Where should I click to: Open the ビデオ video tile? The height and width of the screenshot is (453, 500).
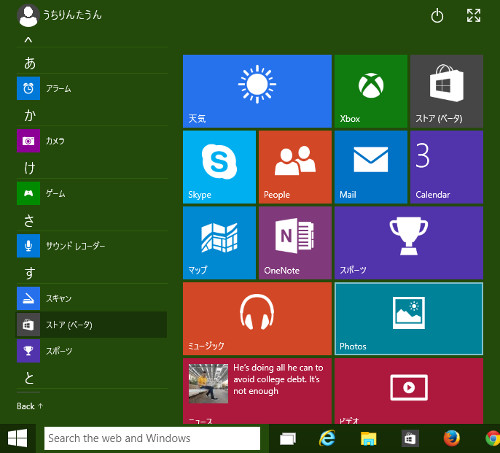[x=409, y=391]
